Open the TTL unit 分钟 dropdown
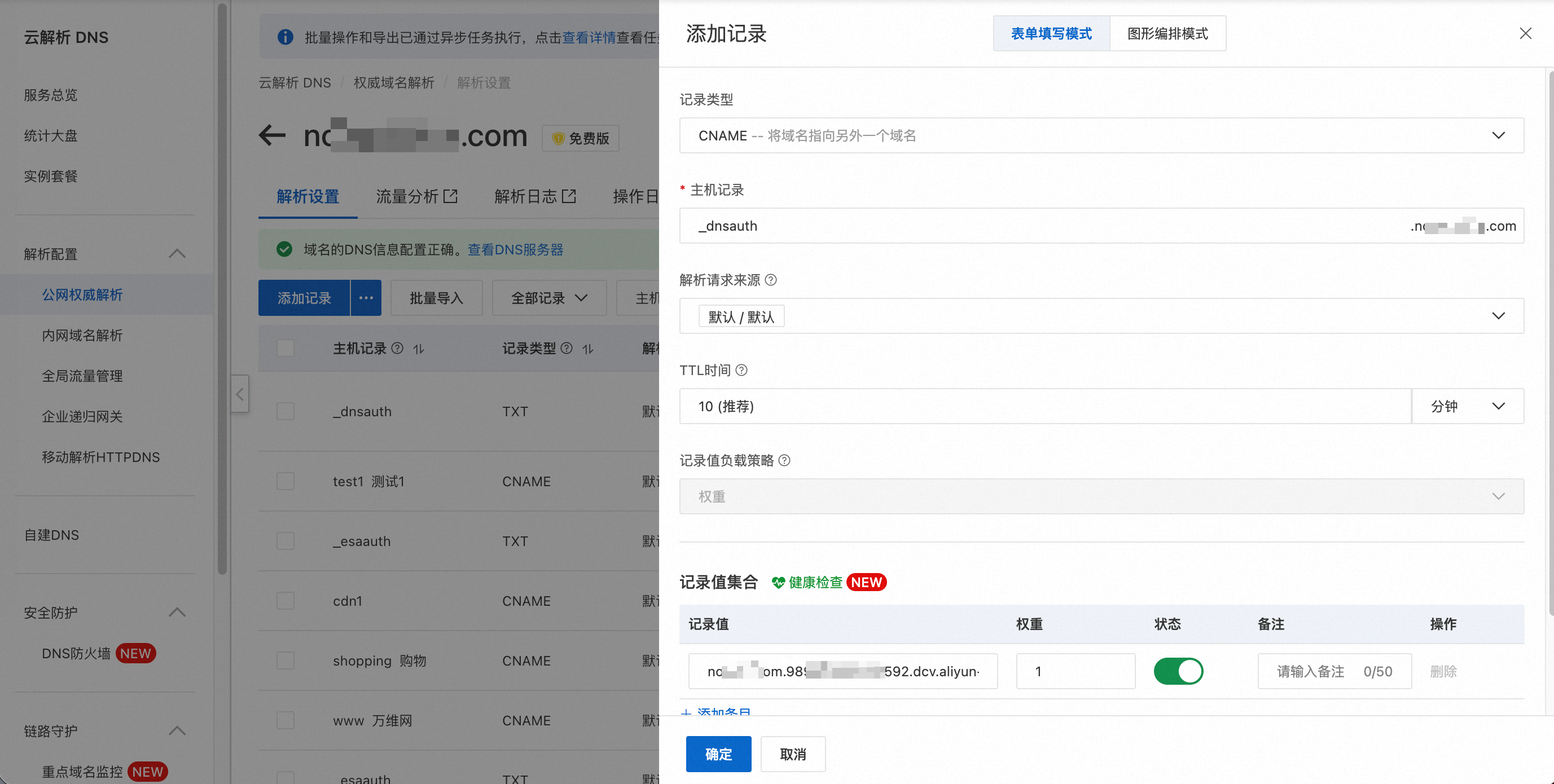 1467,407
